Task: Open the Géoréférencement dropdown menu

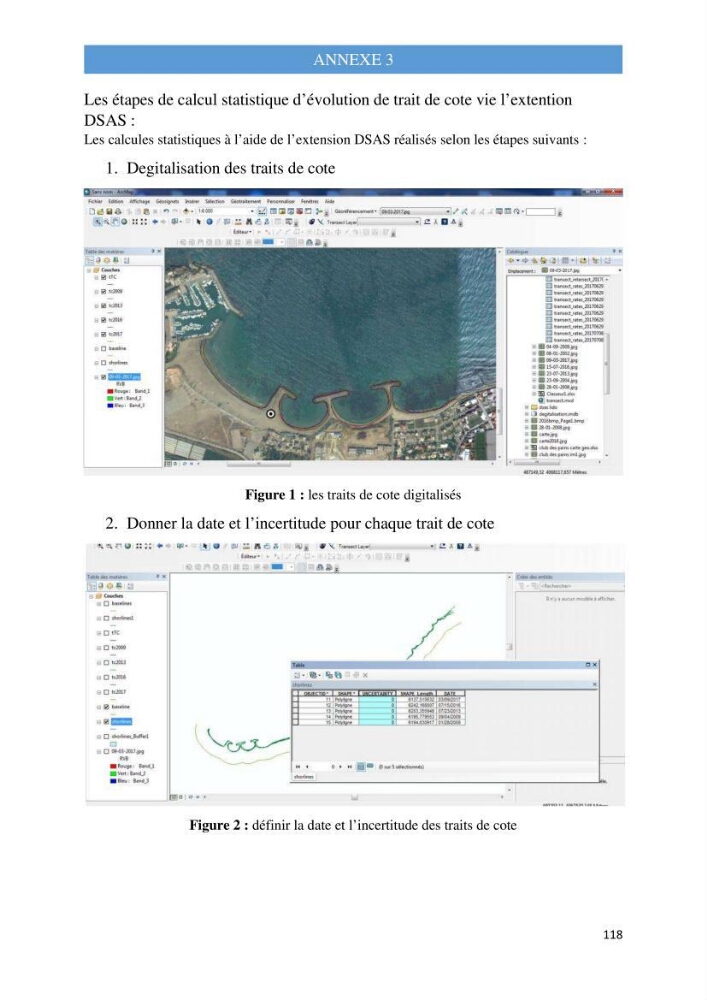Action: tap(356, 211)
